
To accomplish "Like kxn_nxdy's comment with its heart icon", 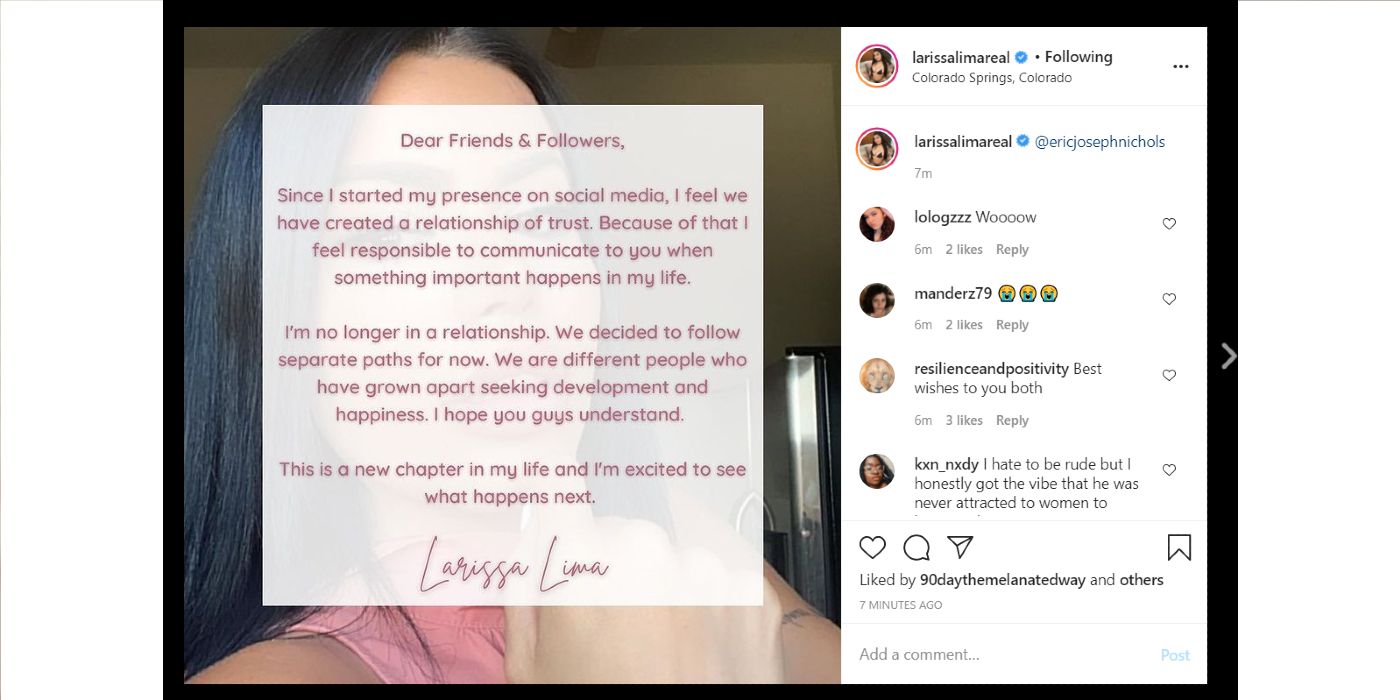I will (1169, 469).
